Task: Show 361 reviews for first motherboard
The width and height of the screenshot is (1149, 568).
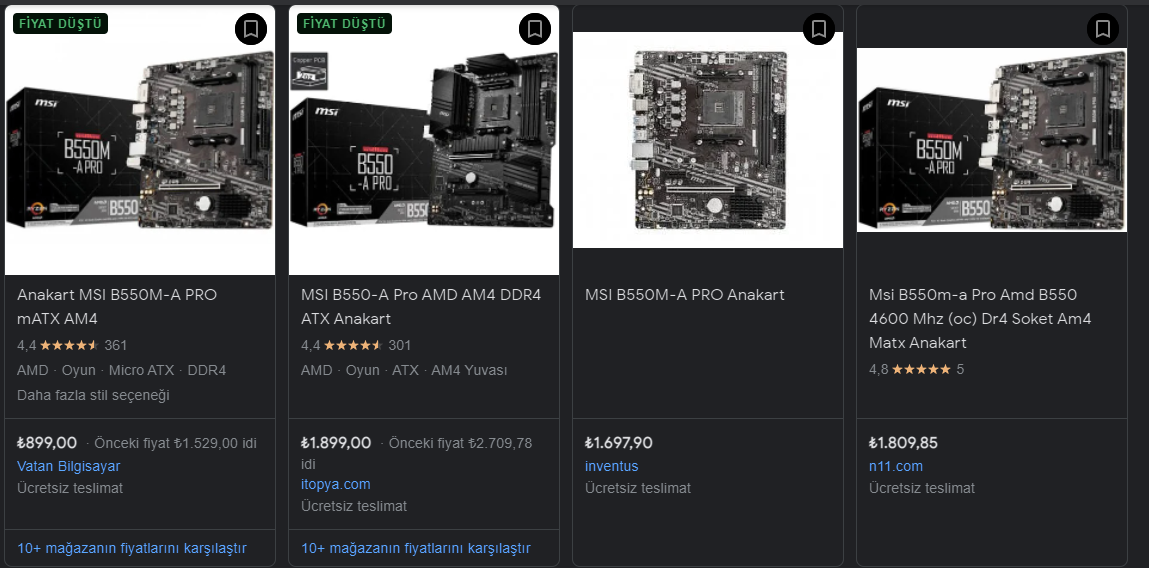Action: (116, 345)
